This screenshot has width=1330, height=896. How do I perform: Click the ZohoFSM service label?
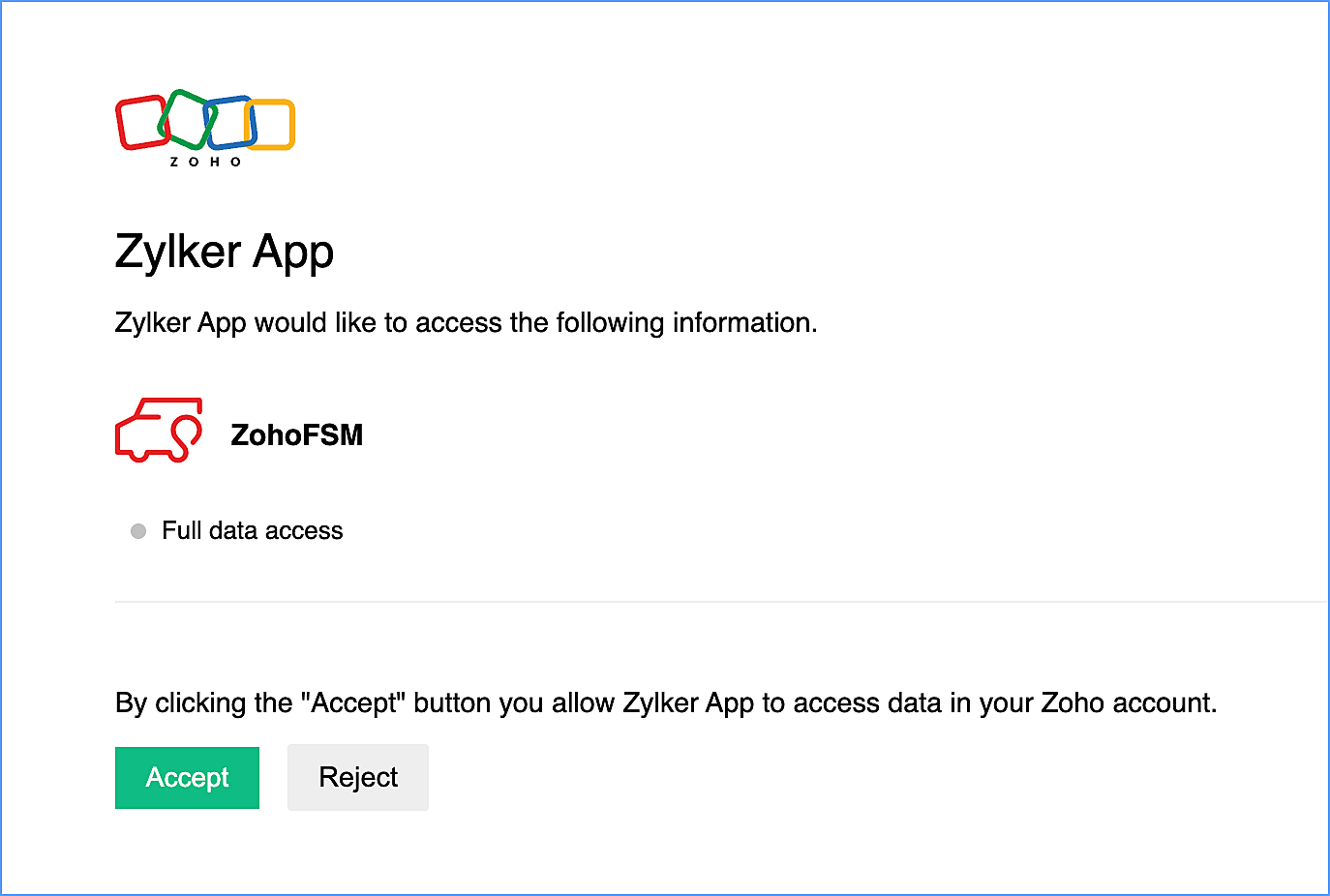click(296, 435)
